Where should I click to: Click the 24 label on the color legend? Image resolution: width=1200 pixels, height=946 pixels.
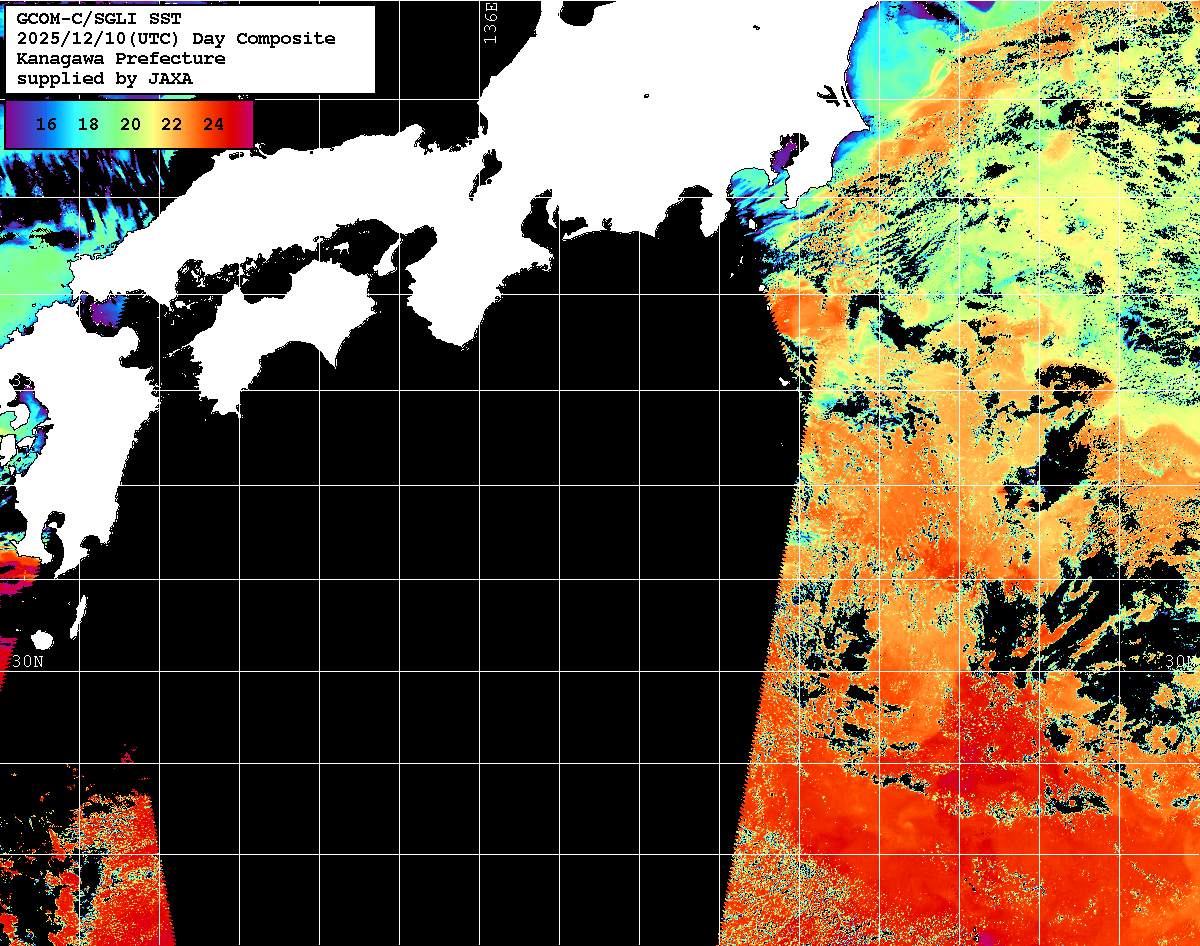coord(213,125)
